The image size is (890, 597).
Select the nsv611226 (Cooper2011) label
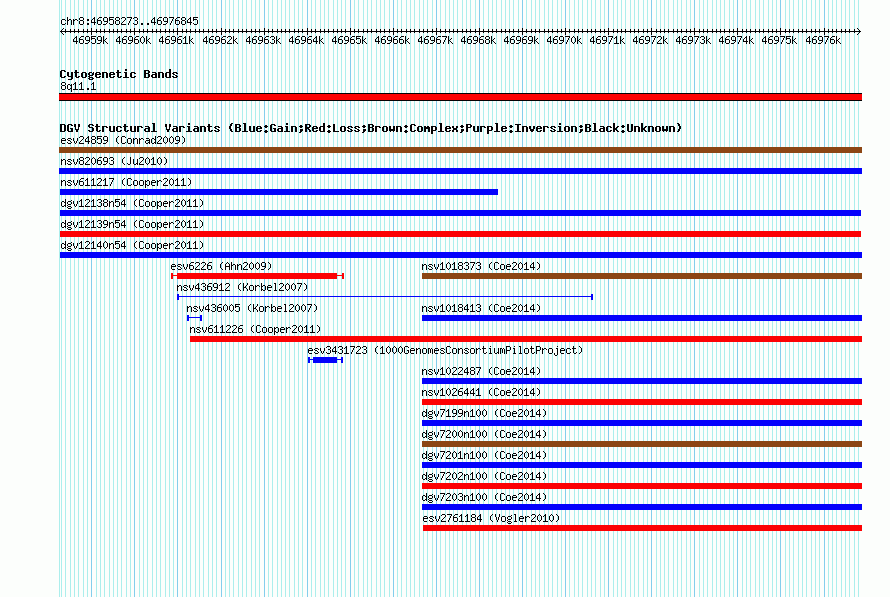pos(255,329)
